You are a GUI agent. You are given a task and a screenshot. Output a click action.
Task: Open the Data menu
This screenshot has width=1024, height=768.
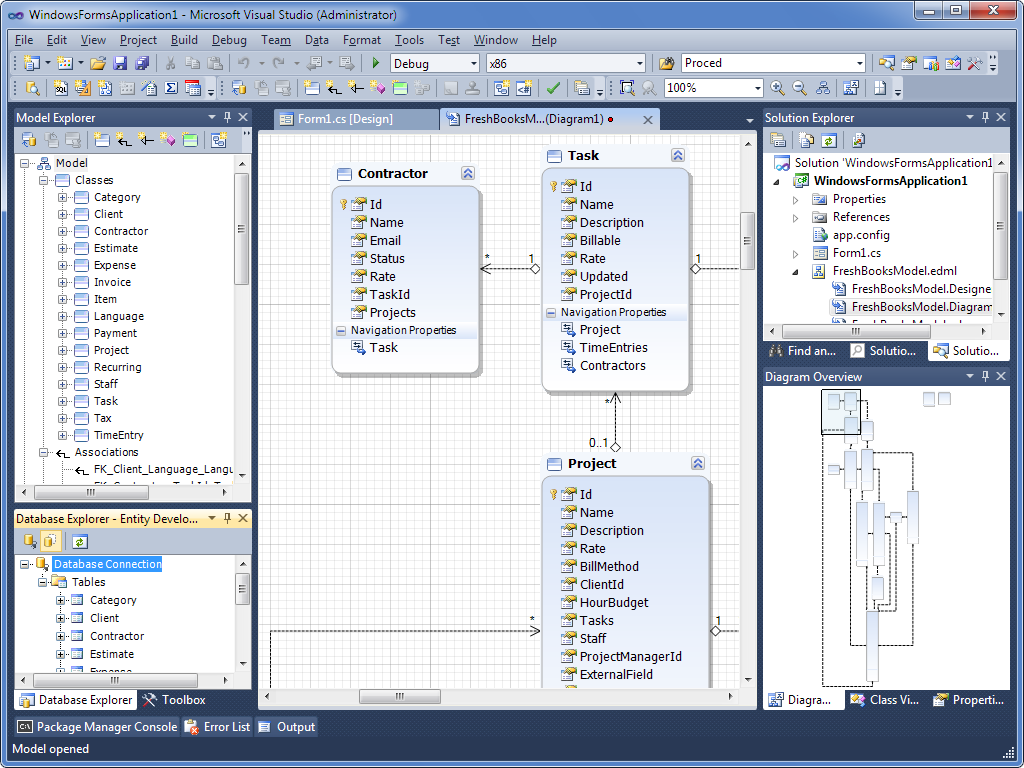pos(317,40)
